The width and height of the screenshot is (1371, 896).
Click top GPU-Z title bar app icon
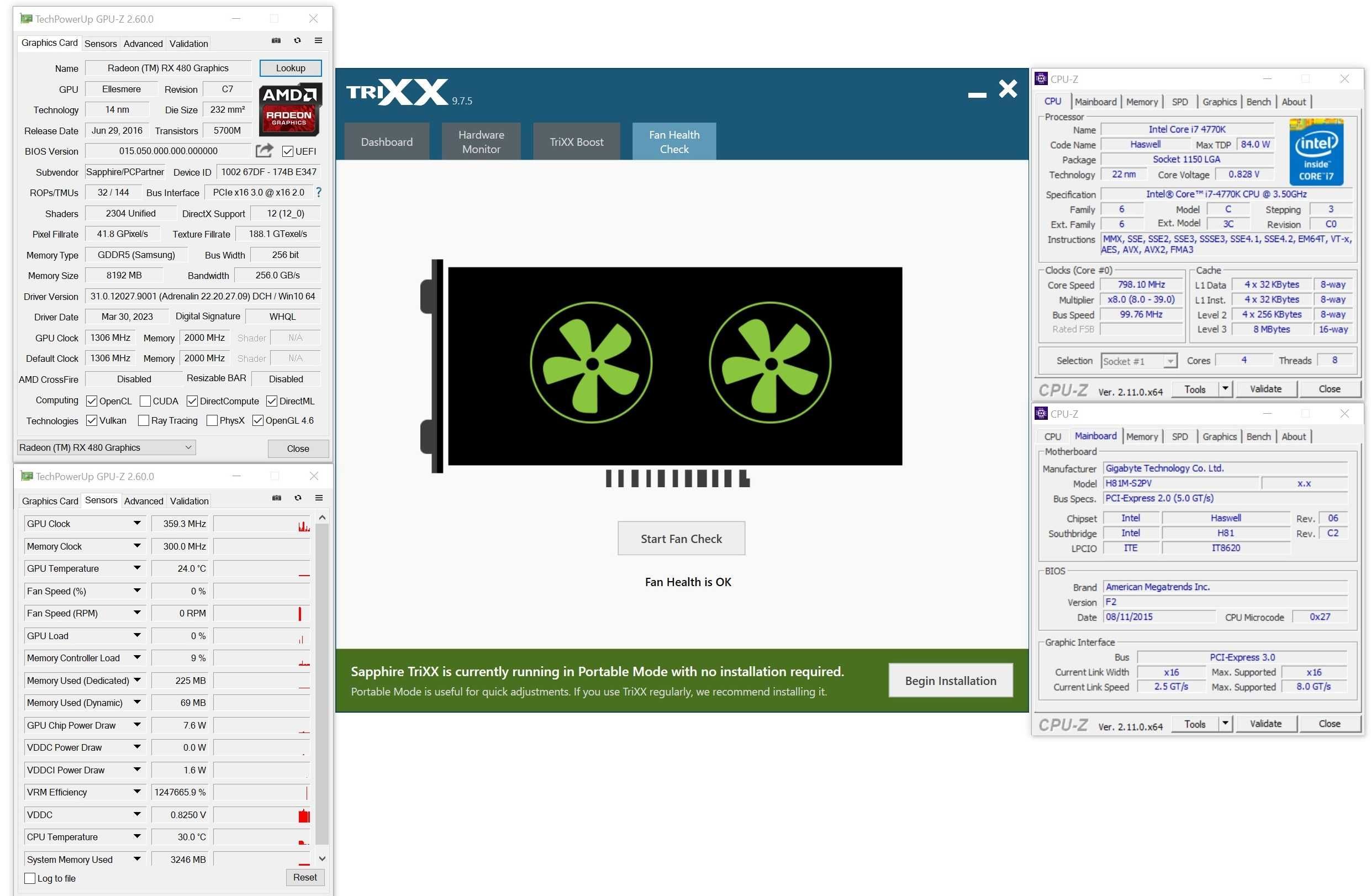[26, 18]
